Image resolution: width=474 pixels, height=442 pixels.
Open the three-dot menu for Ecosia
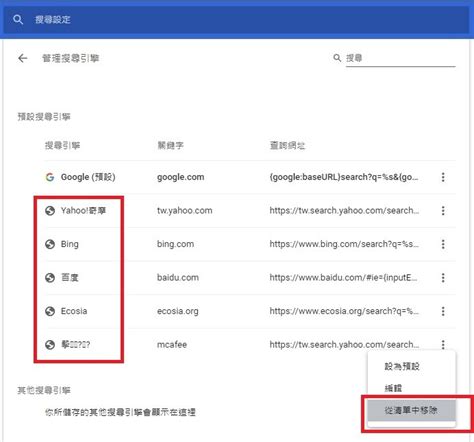tap(443, 311)
